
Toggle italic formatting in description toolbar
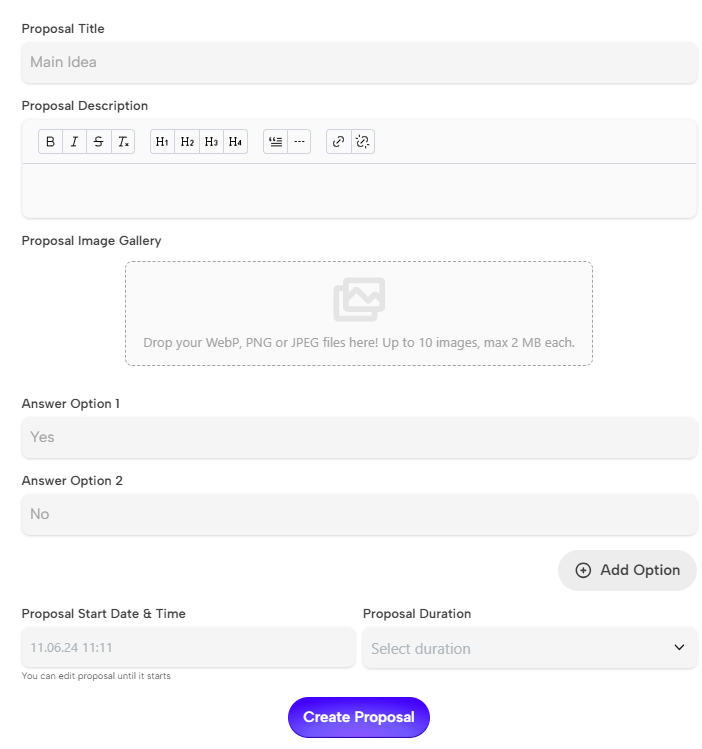click(x=74, y=142)
